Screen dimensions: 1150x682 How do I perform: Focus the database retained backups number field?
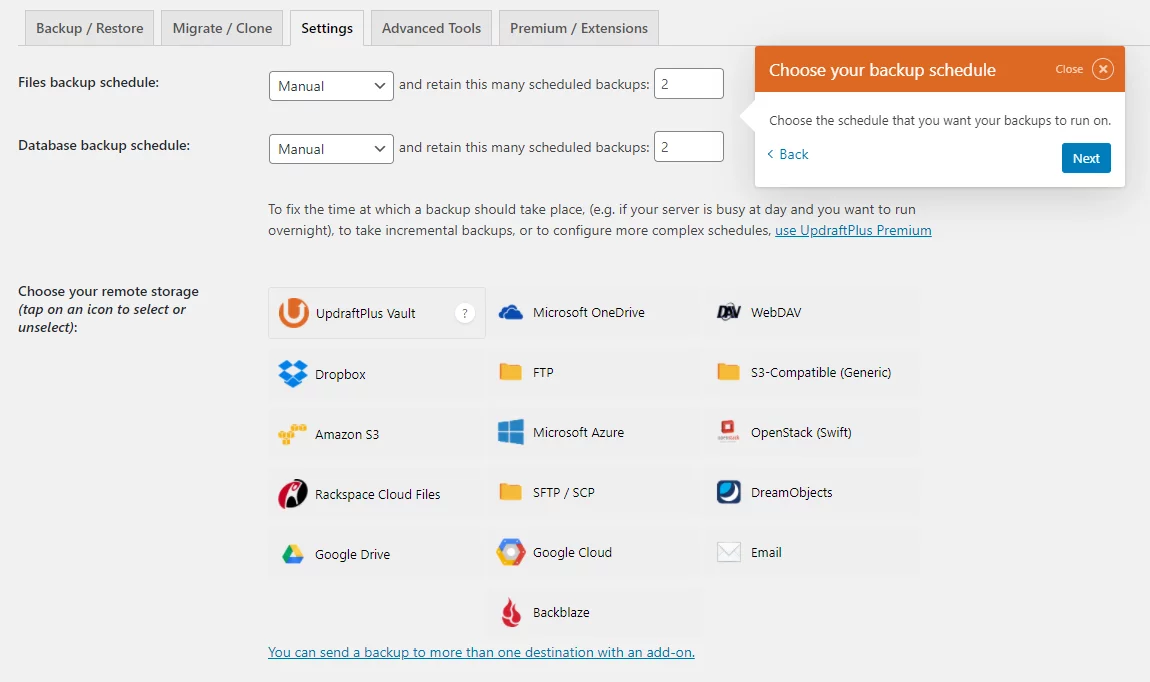(689, 147)
